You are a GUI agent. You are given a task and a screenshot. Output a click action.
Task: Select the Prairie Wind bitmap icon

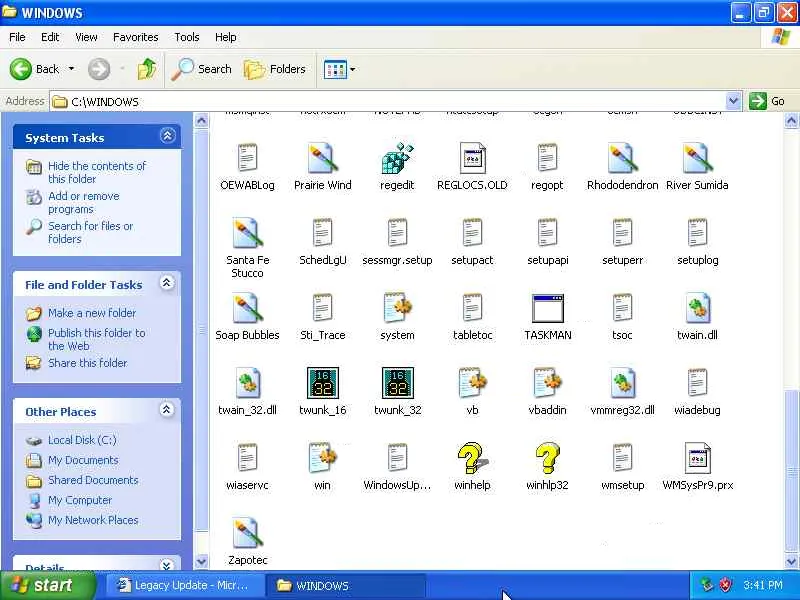point(322,158)
